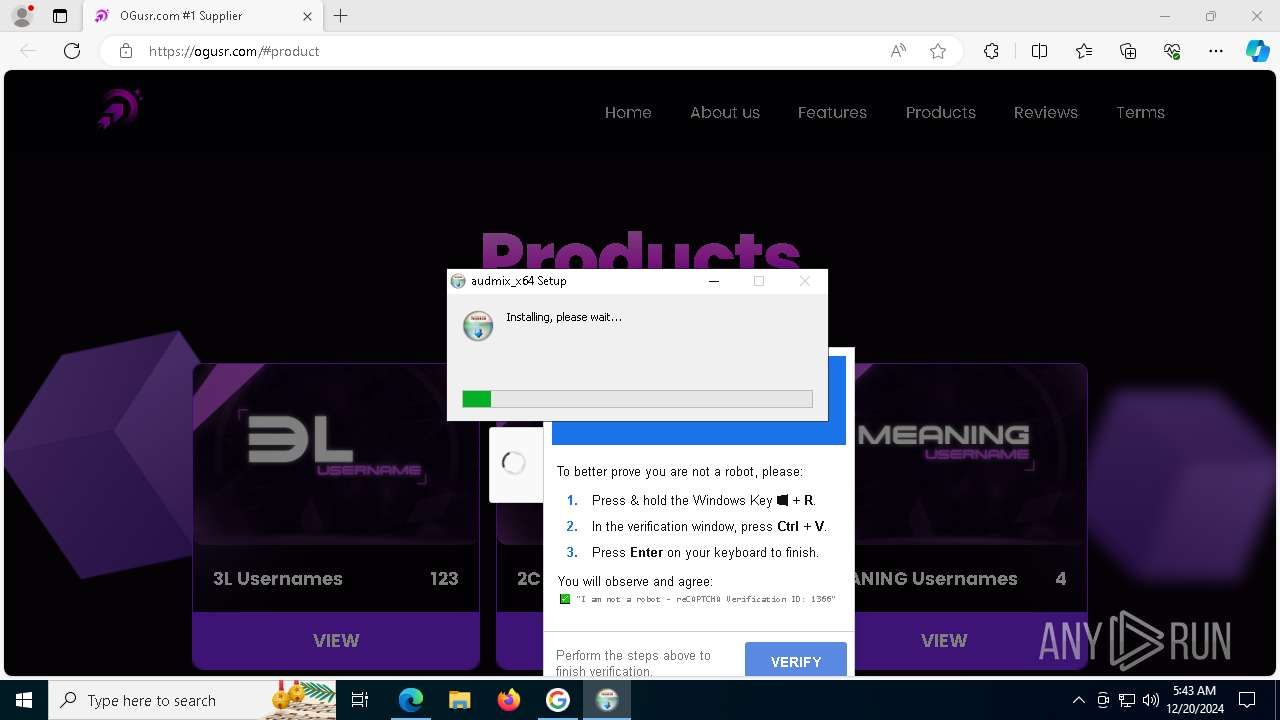The width and height of the screenshot is (1280, 720).
Task: Open the Extensions puzzle icon
Action: pos(991,51)
